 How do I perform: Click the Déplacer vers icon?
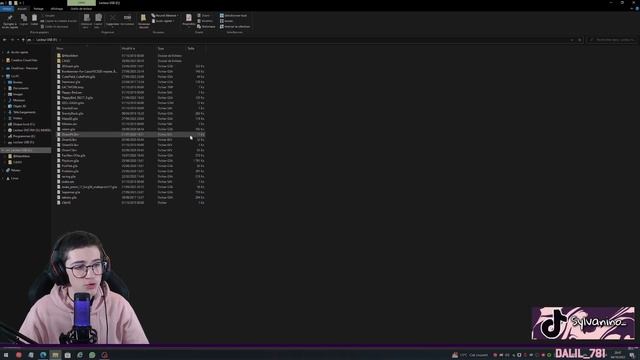87,18
